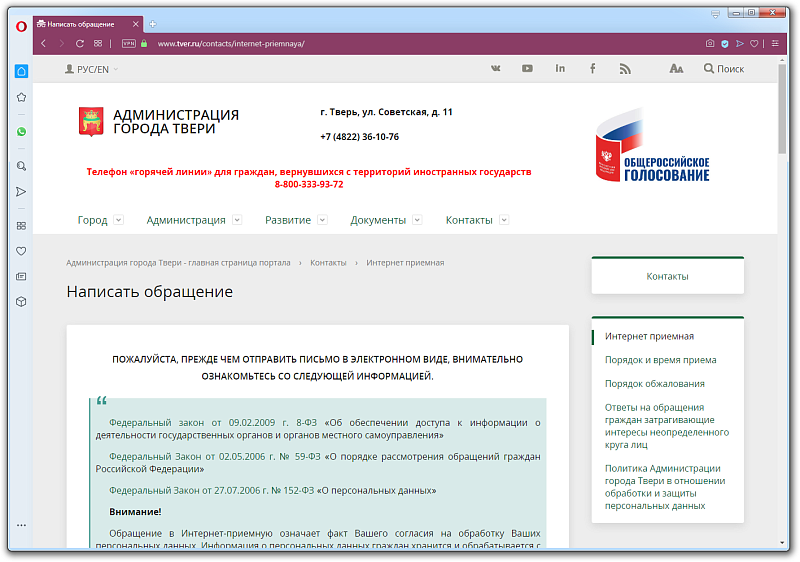Viewport: 800px width, 562px height.
Task: Click the page vertical scrollbar thumb
Action: point(782,109)
